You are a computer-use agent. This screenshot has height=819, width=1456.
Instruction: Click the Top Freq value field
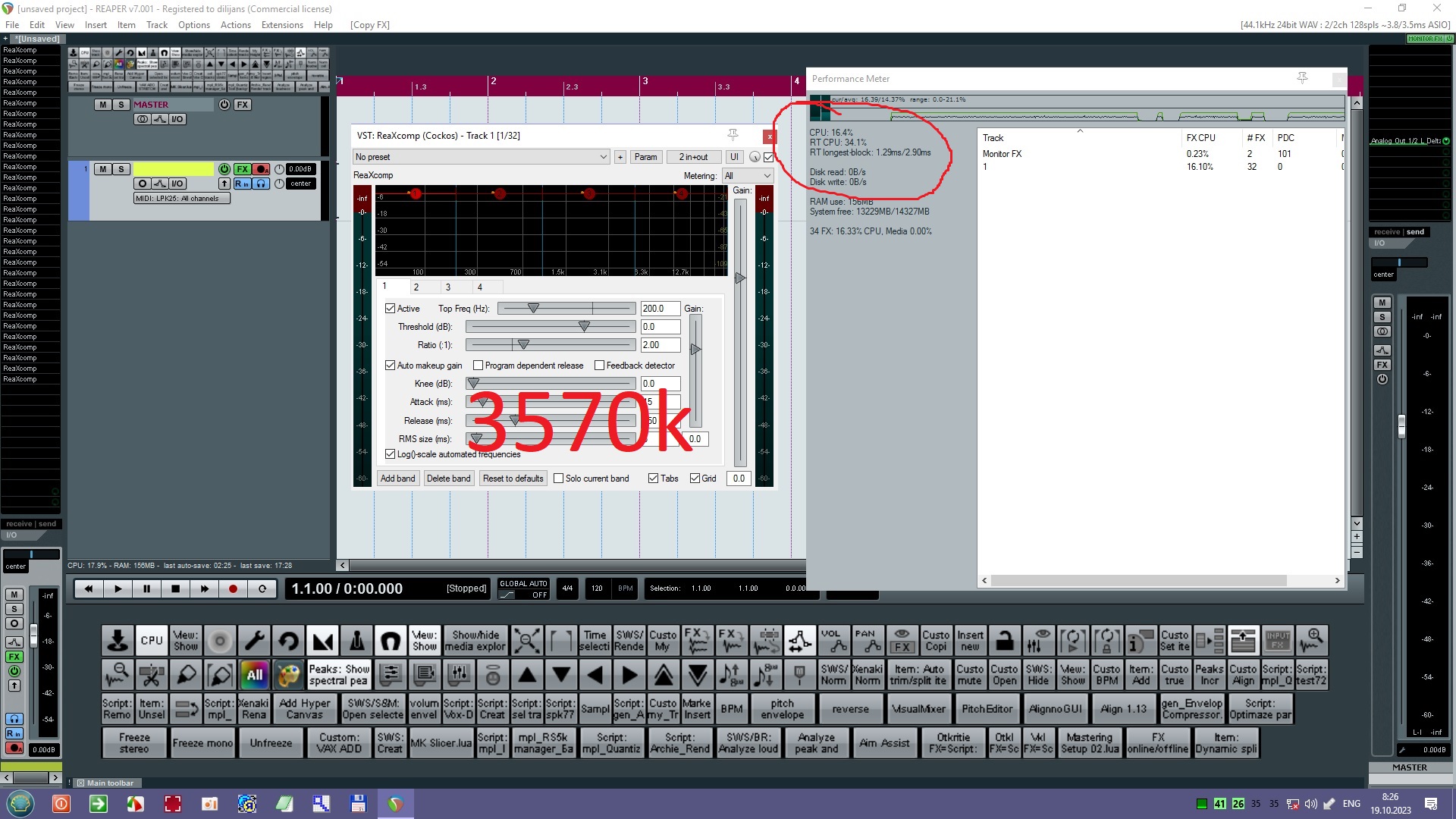pos(659,309)
